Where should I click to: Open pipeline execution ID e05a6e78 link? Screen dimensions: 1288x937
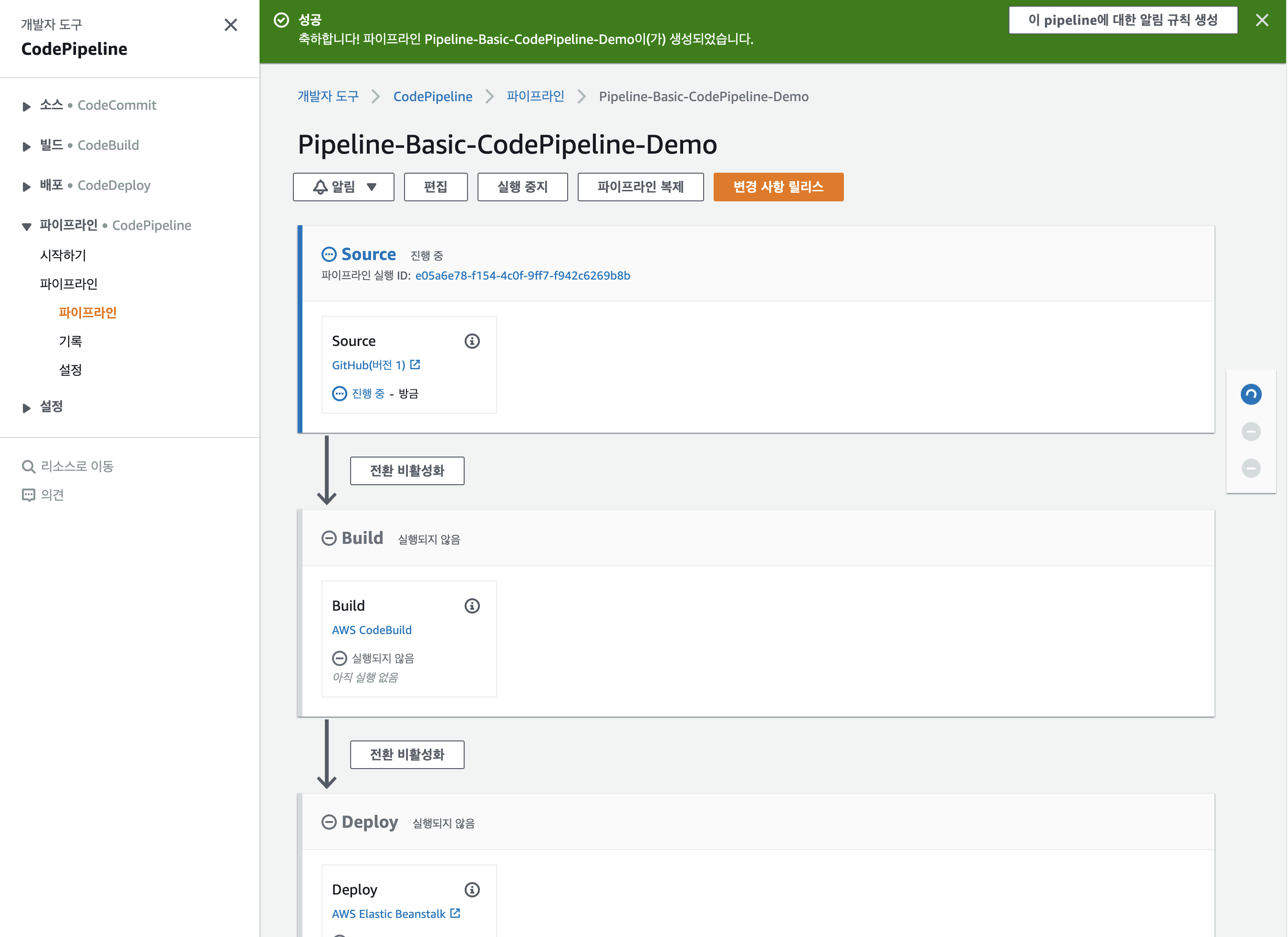522,275
